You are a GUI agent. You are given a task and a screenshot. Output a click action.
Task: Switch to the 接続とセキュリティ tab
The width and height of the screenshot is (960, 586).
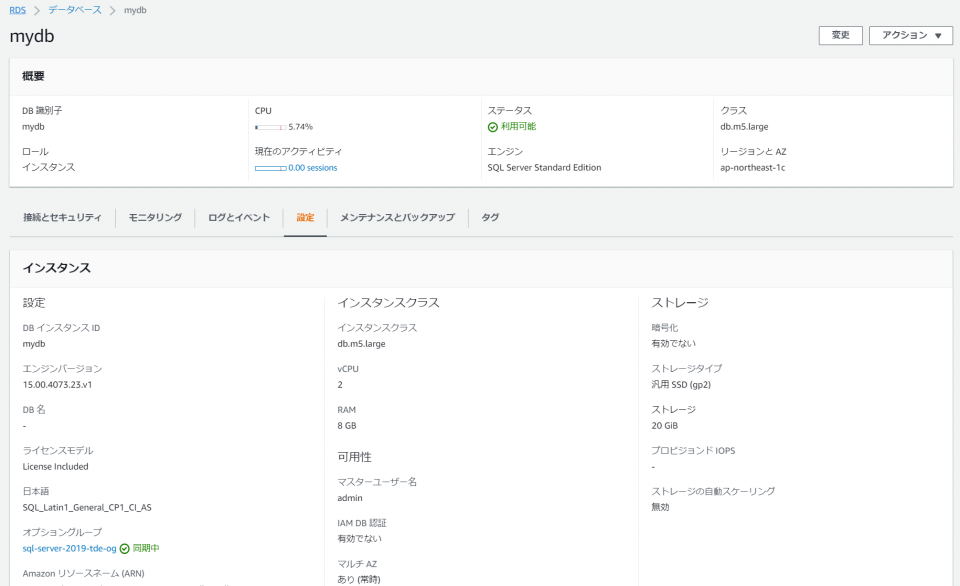(62, 217)
